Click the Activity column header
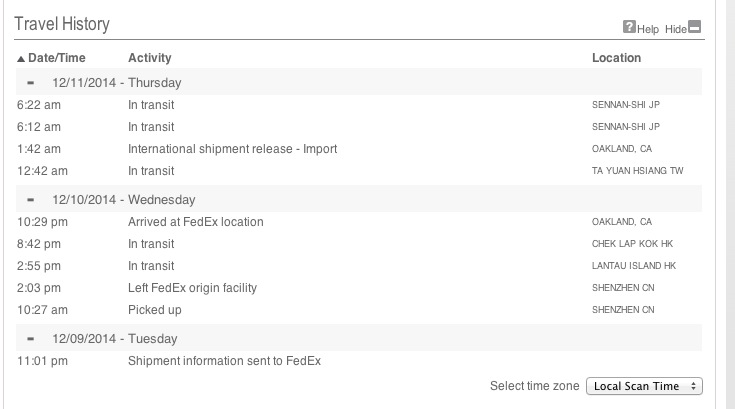The width and height of the screenshot is (735, 409). tap(150, 58)
